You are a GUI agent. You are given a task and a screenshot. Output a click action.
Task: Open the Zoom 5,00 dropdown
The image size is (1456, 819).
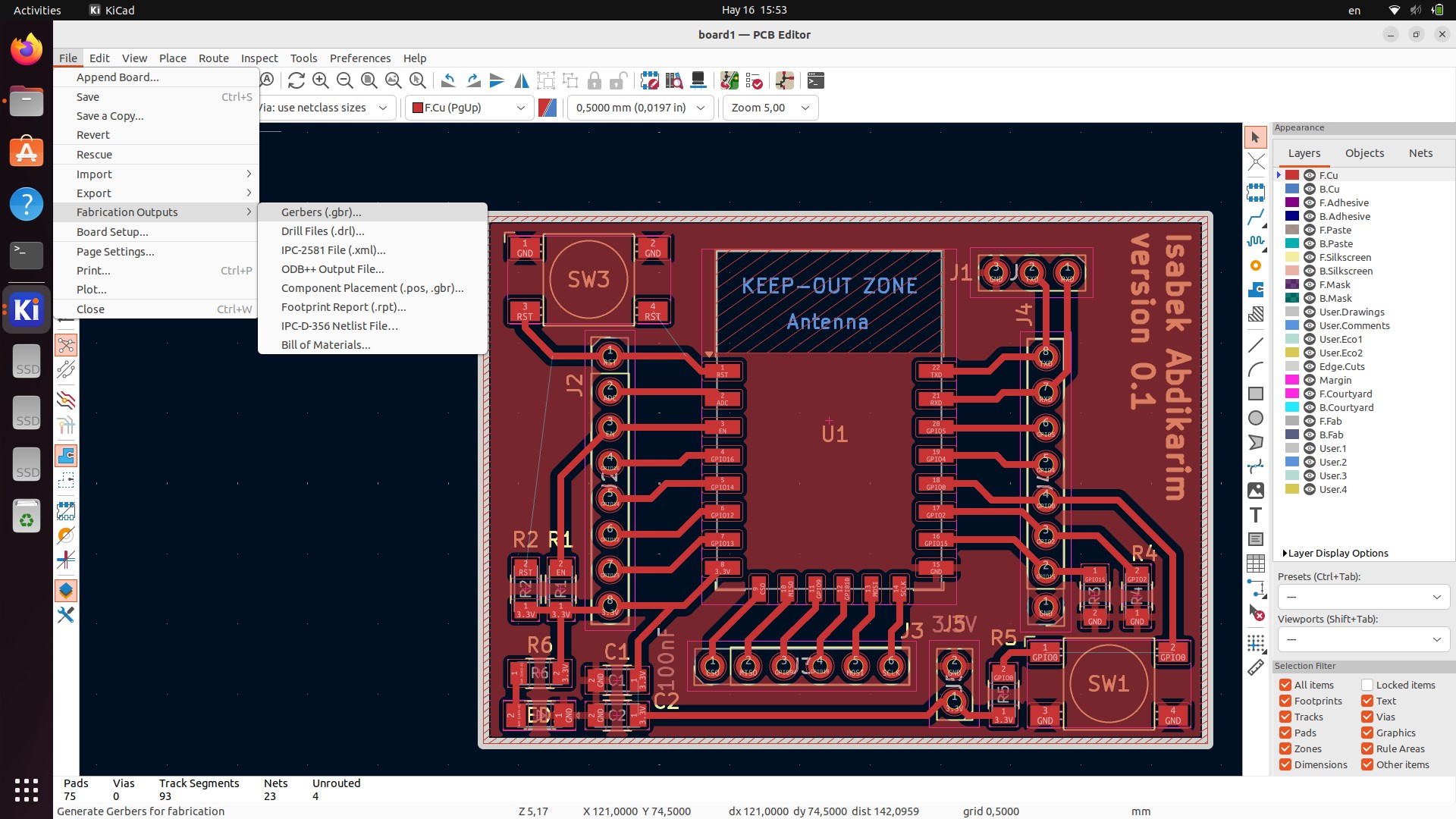point(770,108)
